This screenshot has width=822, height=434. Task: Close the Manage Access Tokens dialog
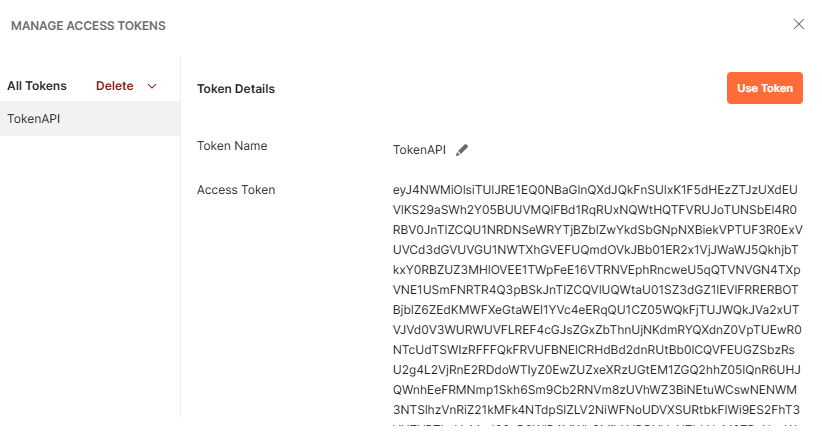click(x=798, y=24)
